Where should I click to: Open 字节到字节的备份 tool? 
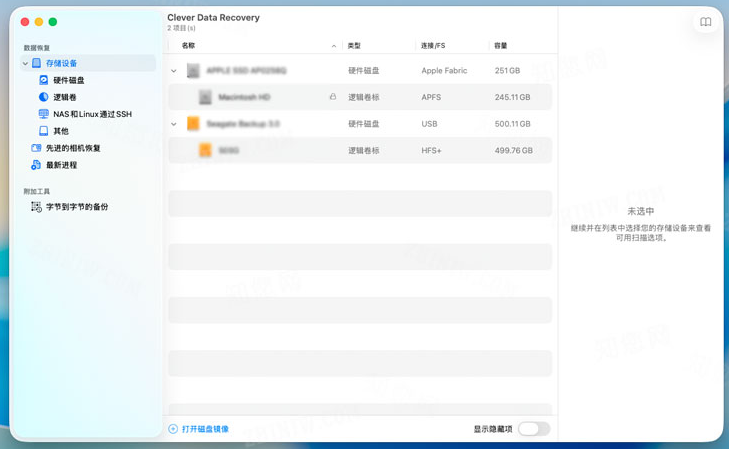pyautogui.click(x=76, y=207)
